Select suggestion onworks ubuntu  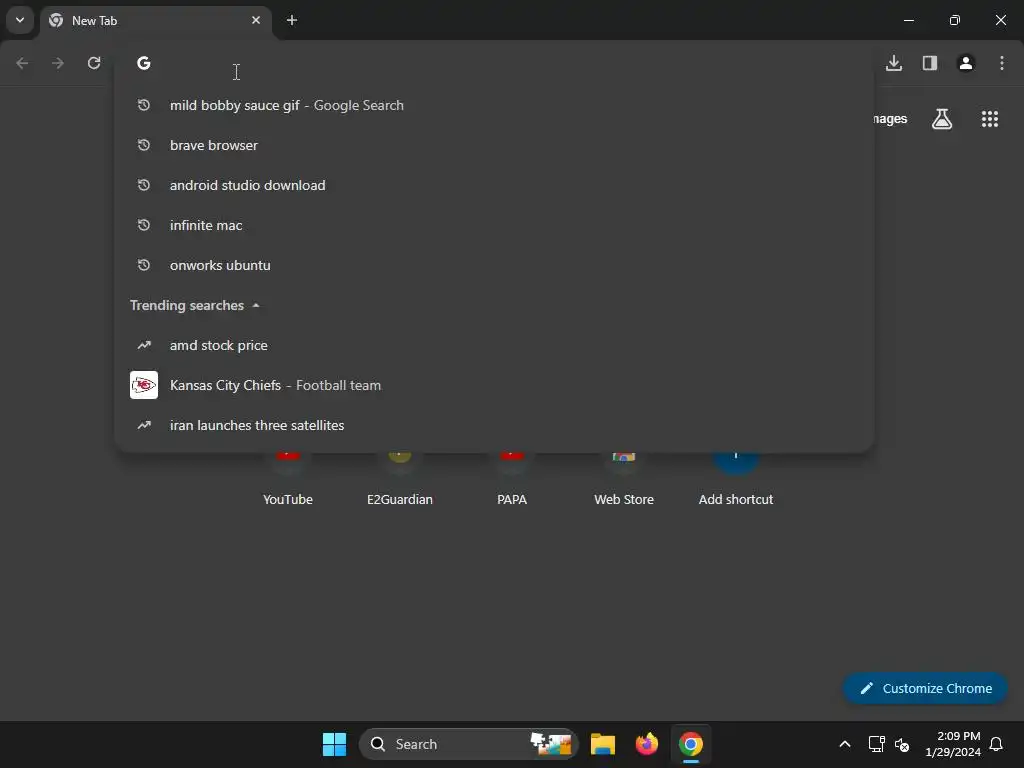pos(494,265)
